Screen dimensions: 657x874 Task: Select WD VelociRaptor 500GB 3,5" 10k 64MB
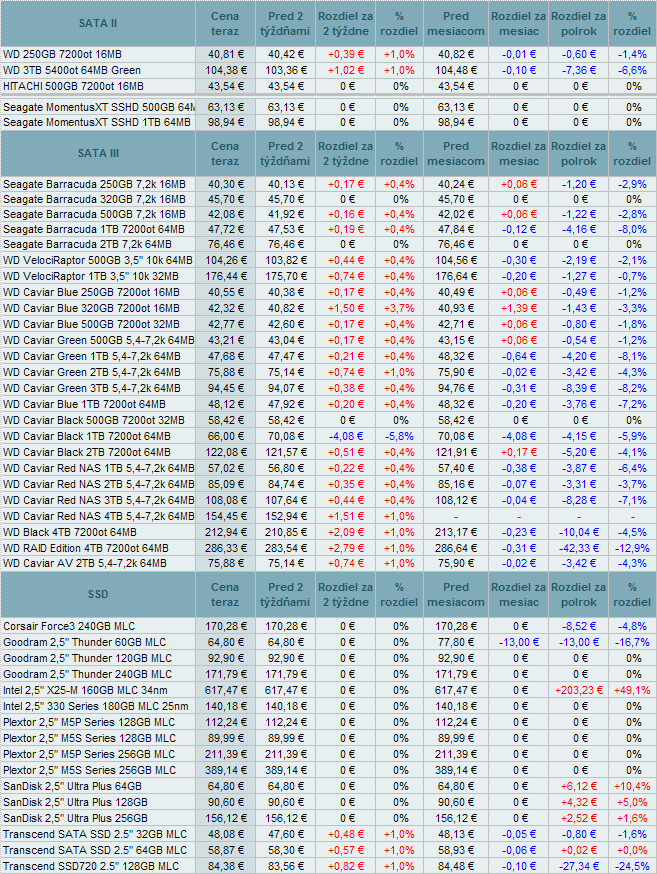(x=98, y=260)
